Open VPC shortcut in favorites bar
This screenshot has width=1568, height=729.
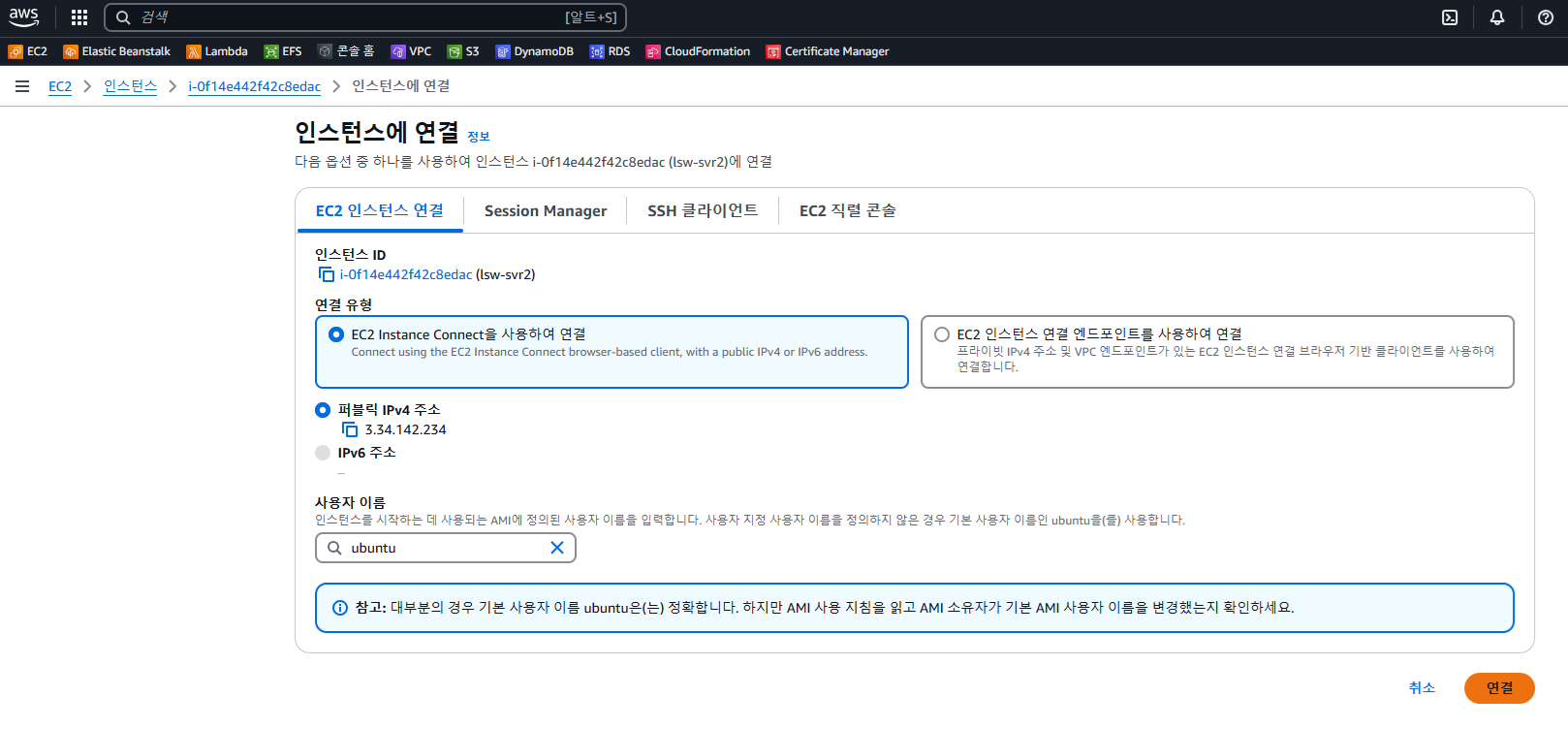click(x=411, y=51)
